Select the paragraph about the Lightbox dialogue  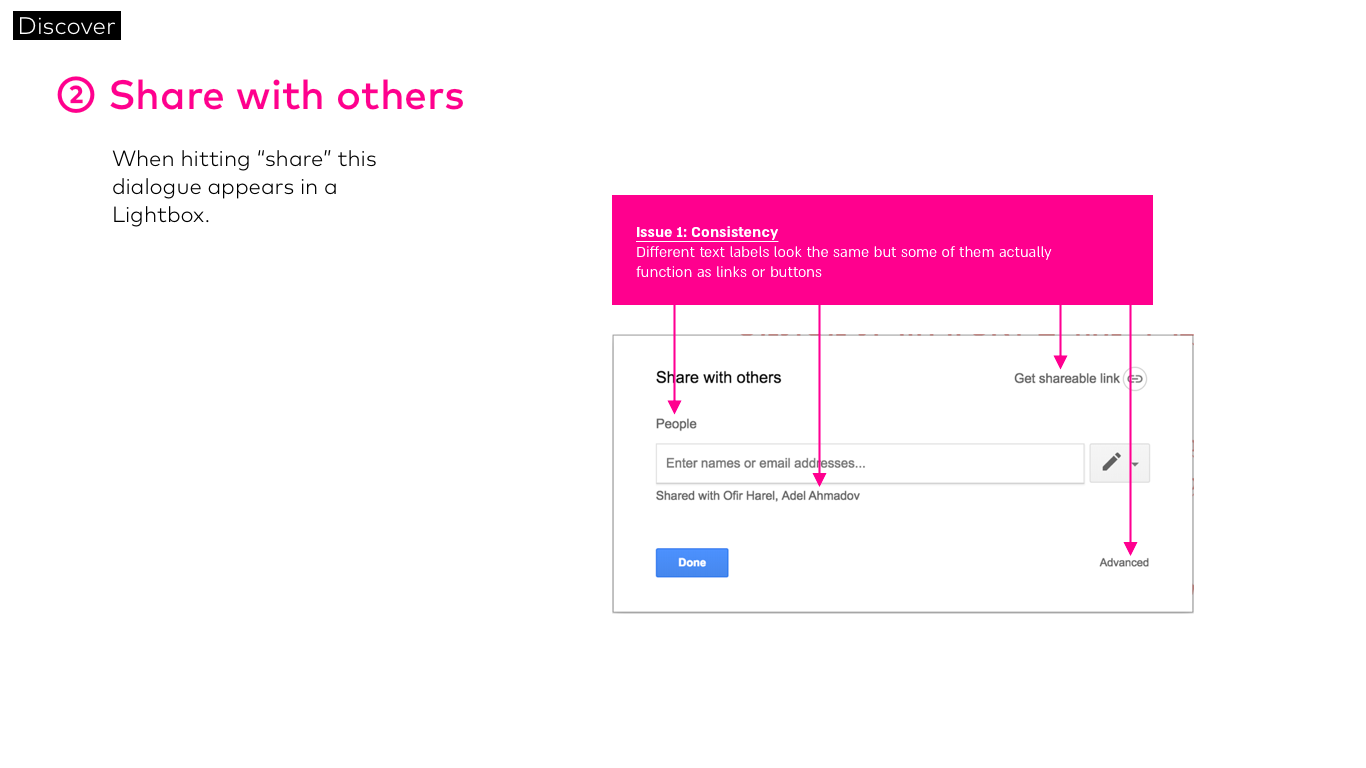pyautogui.click(x=244, y=187)
